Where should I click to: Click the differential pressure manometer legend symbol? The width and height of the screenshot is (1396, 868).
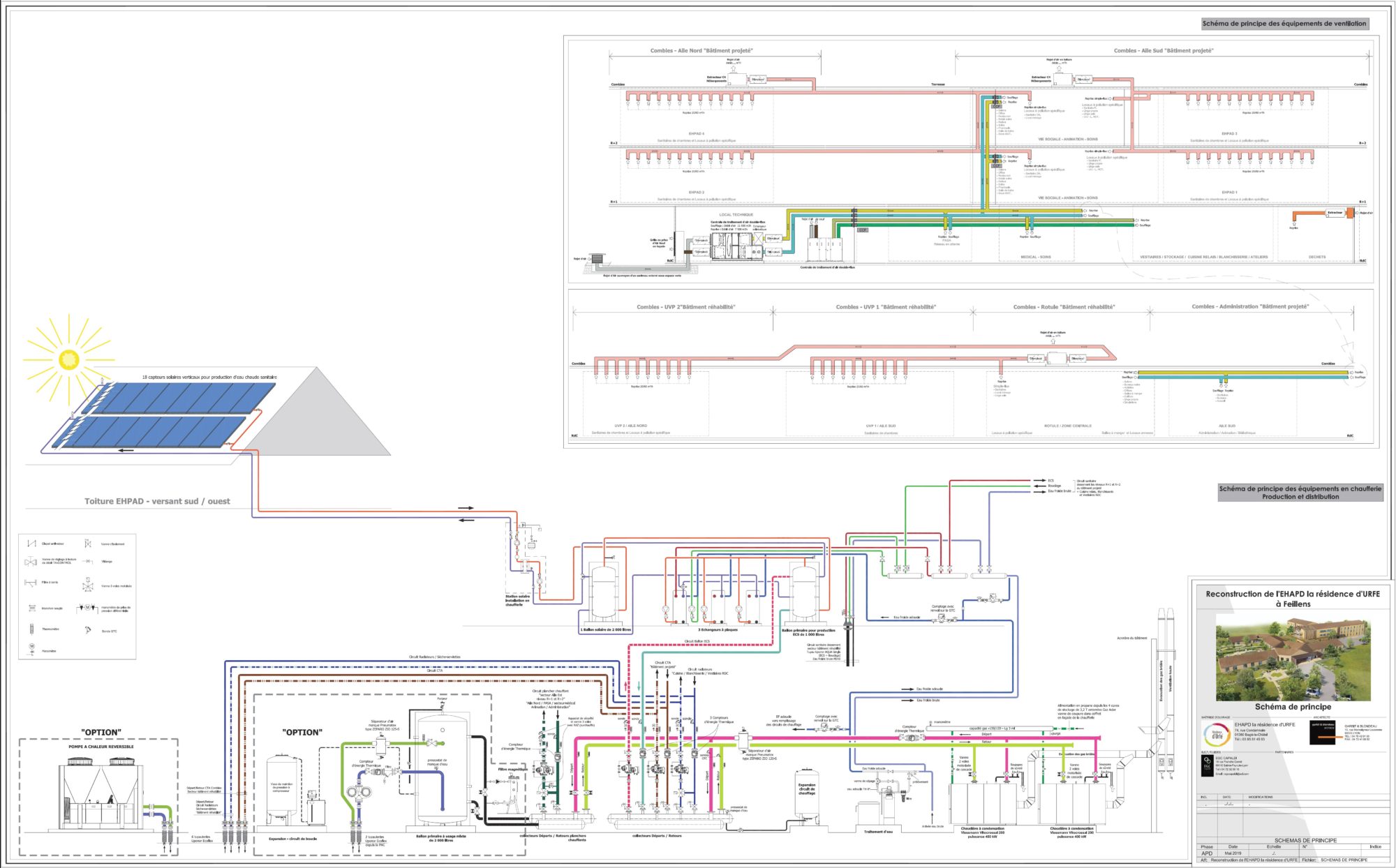(88, 608)
